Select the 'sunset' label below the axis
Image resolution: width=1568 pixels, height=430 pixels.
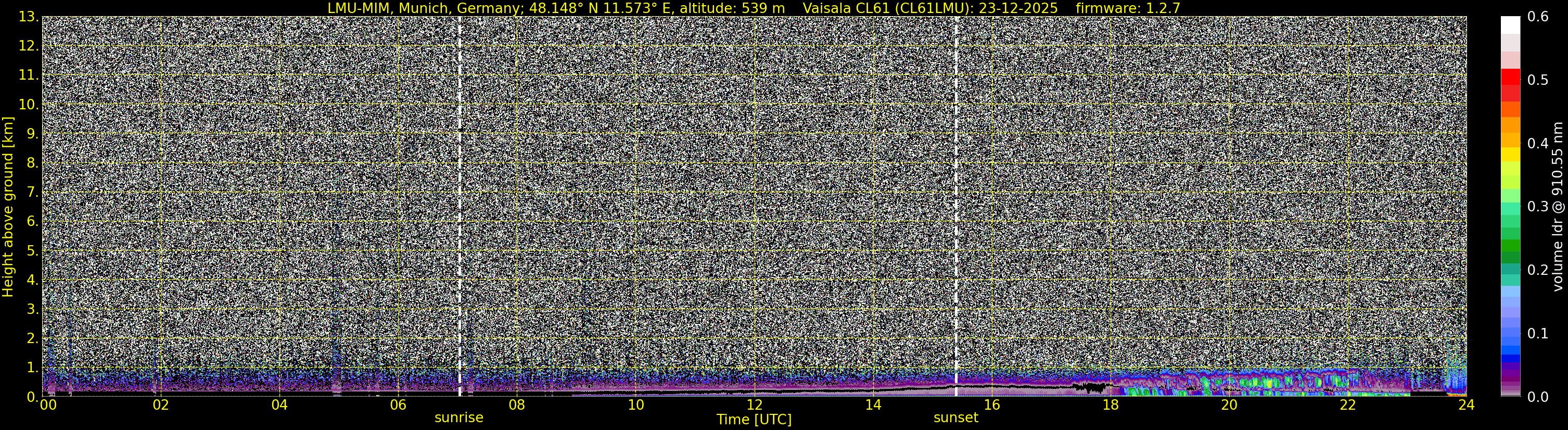(x=955, y=418)
